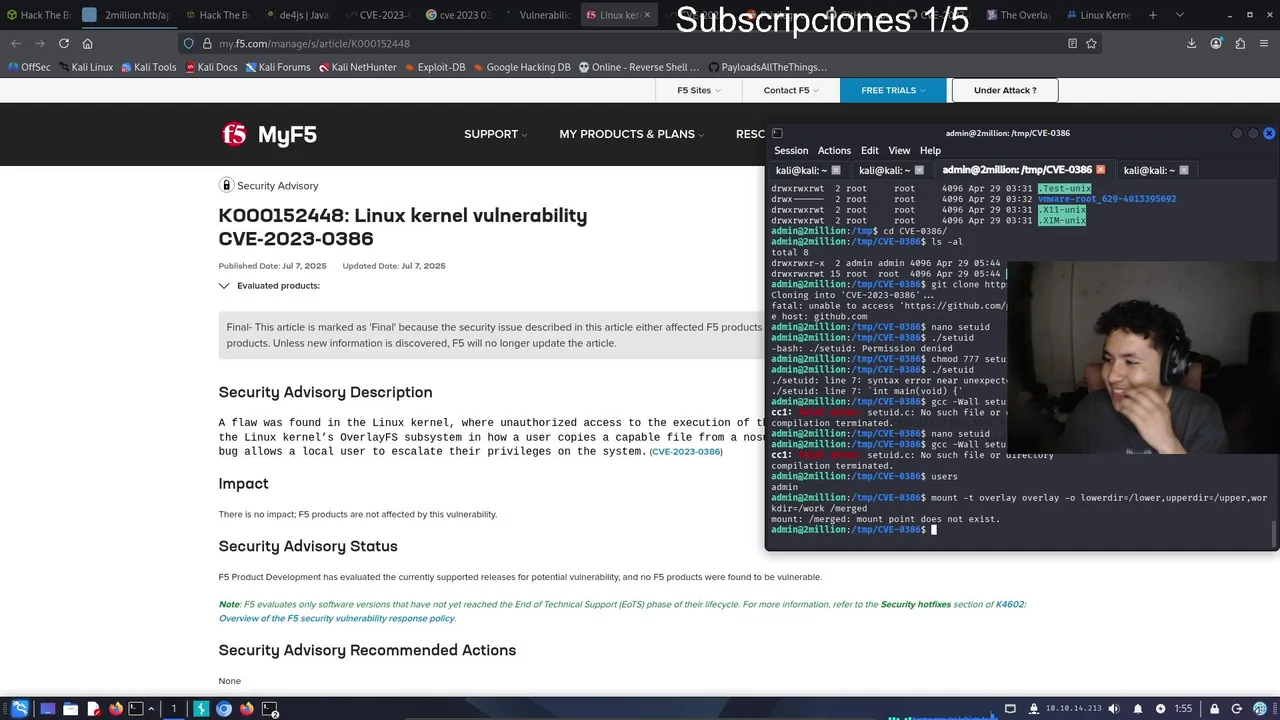Open the Kali NetHunter bookmark
Viewport: 1280px width, 720px height.
coord(358,67)
